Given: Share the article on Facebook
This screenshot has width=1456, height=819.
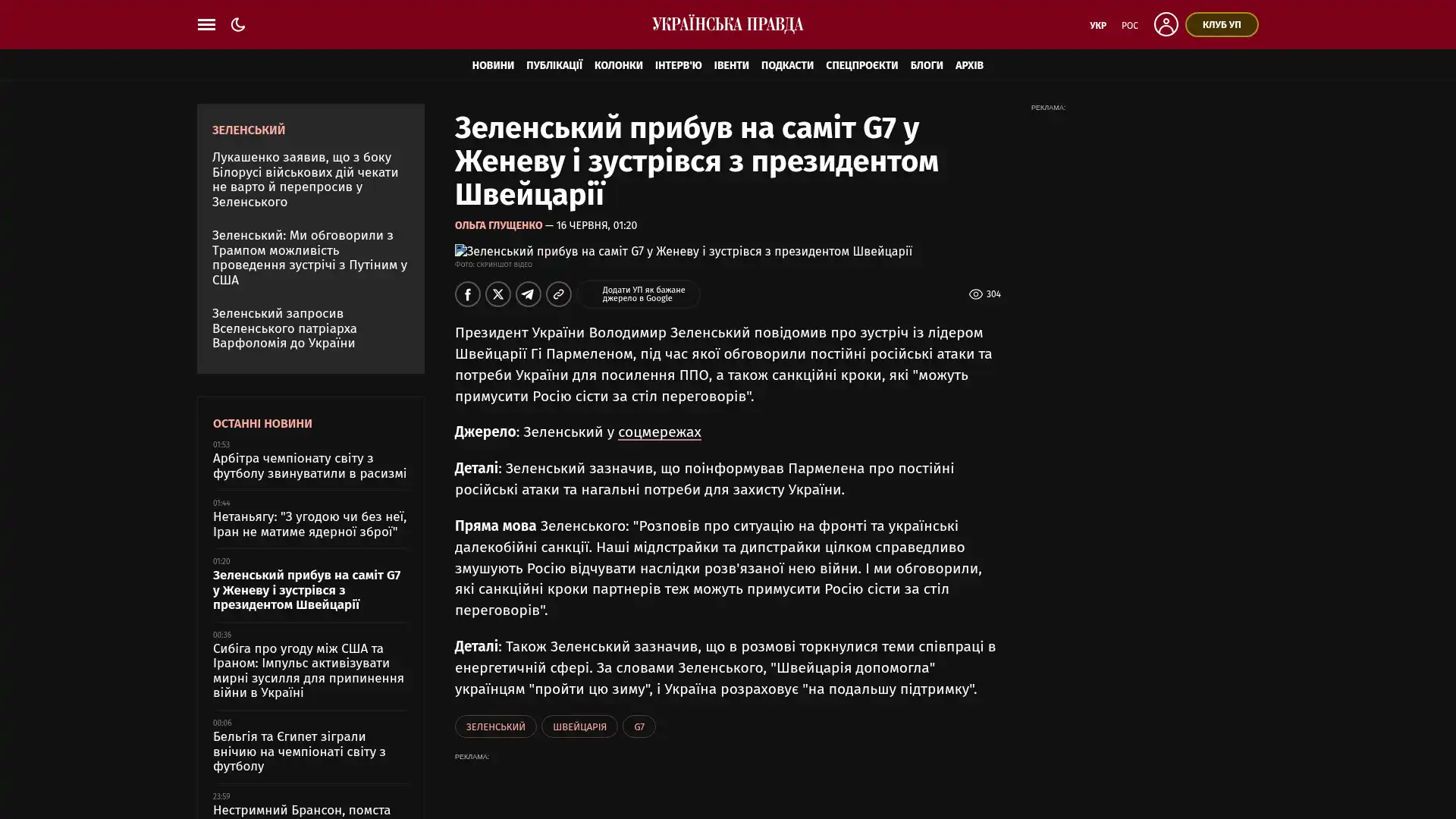Looking at the screenshot, I should point(467,294).
